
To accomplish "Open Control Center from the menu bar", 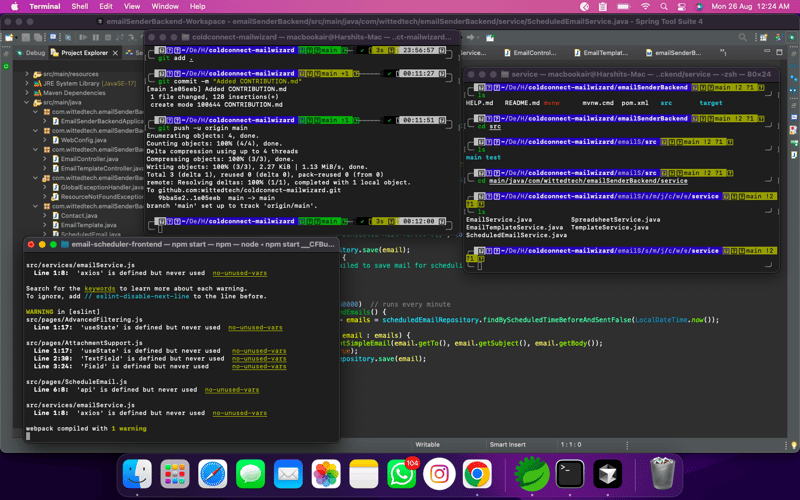I will point(682,7).
